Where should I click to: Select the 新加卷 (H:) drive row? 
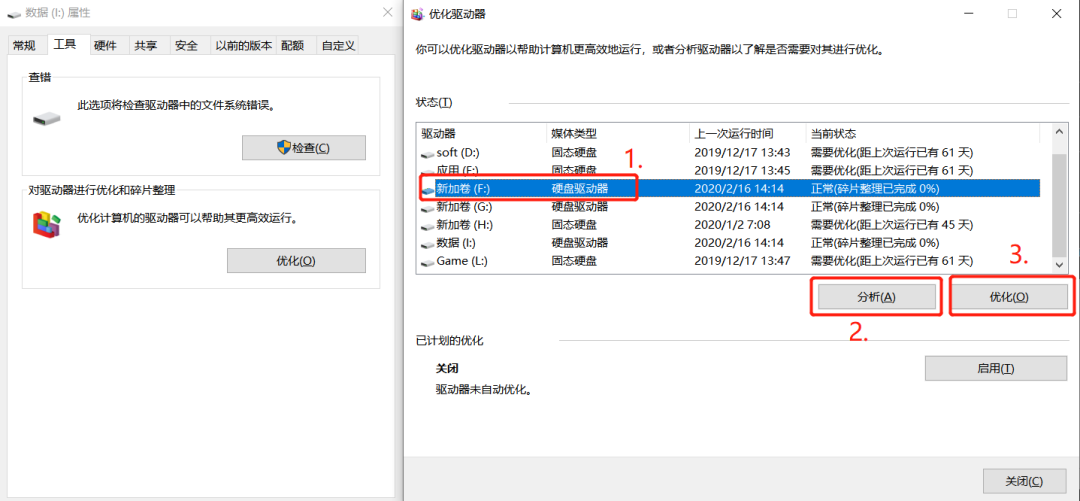click(x=730, y=225)
